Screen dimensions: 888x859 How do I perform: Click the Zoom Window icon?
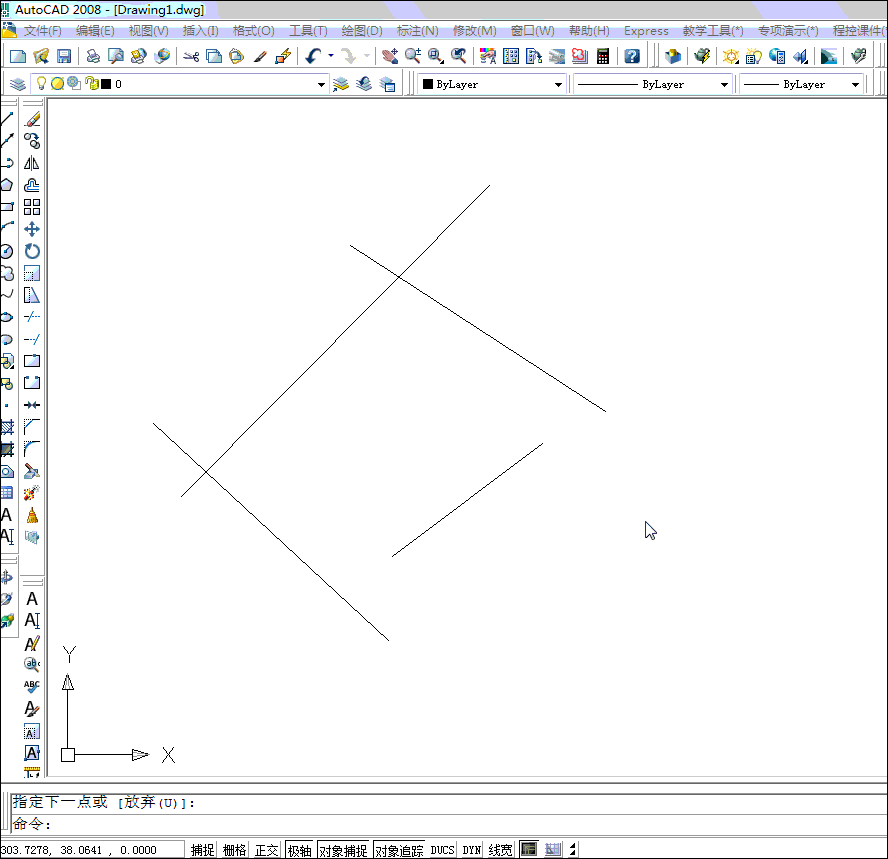[x=436, y=56]
